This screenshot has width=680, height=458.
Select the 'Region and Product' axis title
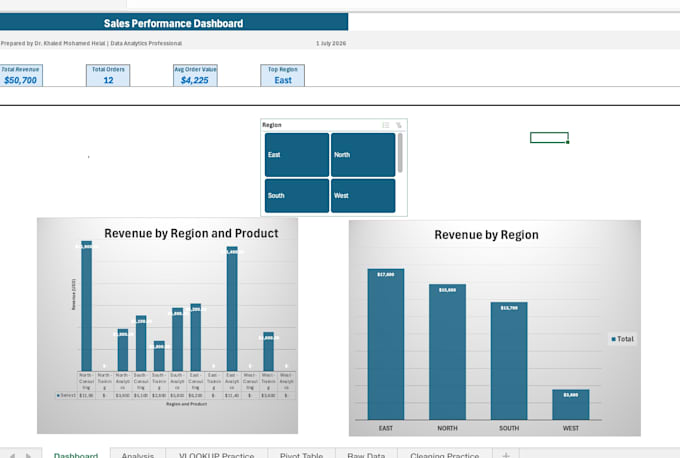tap(186, 404)
